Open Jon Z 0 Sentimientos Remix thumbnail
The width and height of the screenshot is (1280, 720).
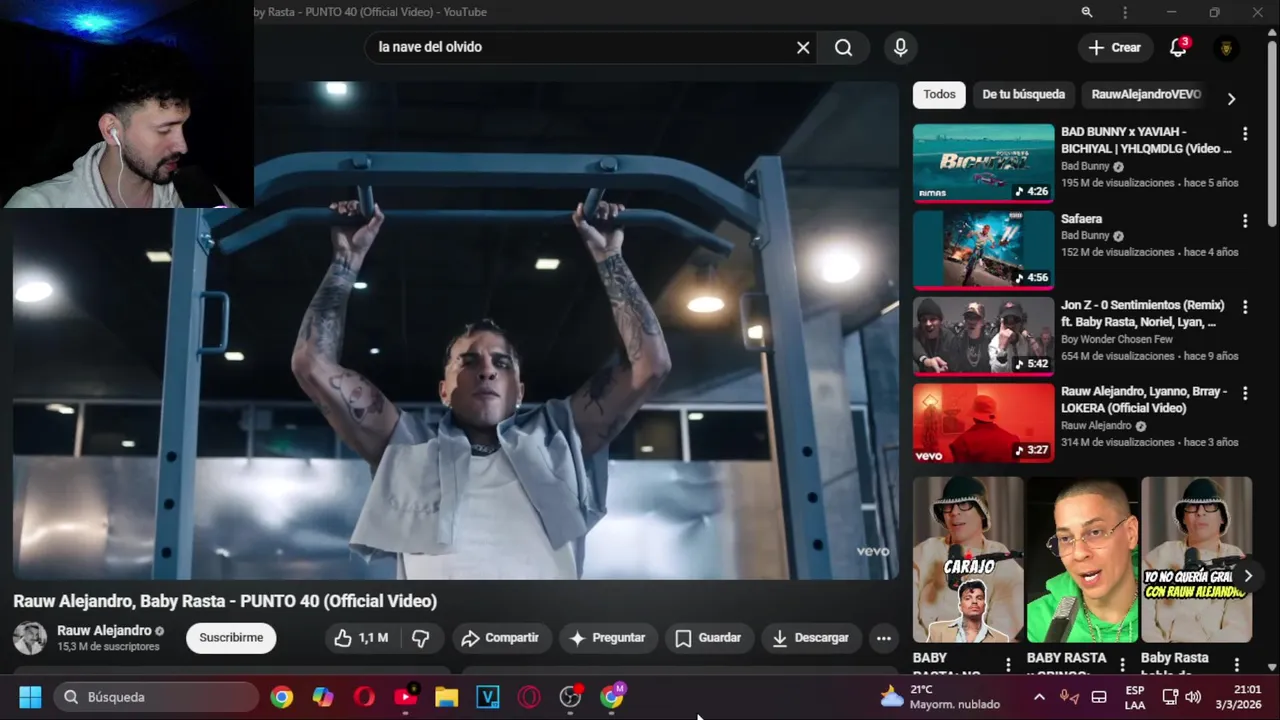[x=983, y=335]
